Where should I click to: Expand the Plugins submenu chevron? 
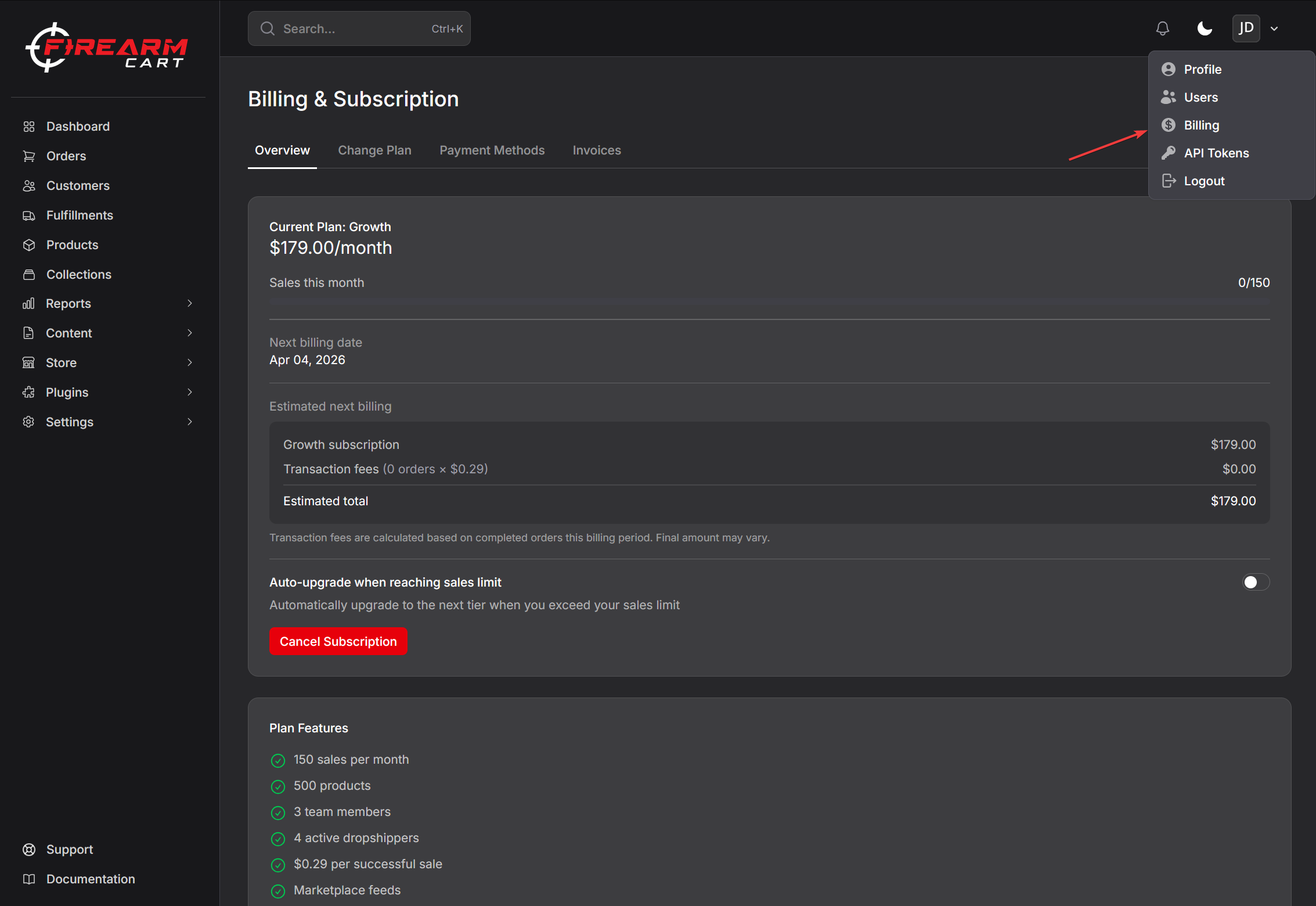[x=189, y=393]
